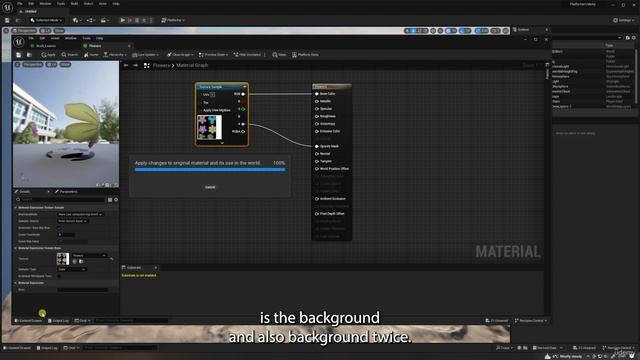Image resolution: width=640 pixels, height=360 pixels.
Task: Click the apply changes progress bar
Action: point(210,170)
